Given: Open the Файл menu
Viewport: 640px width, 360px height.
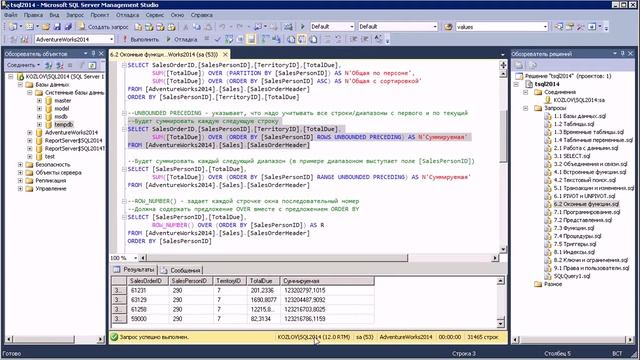Looking at the screenshot, I should (x=11, y=15).
